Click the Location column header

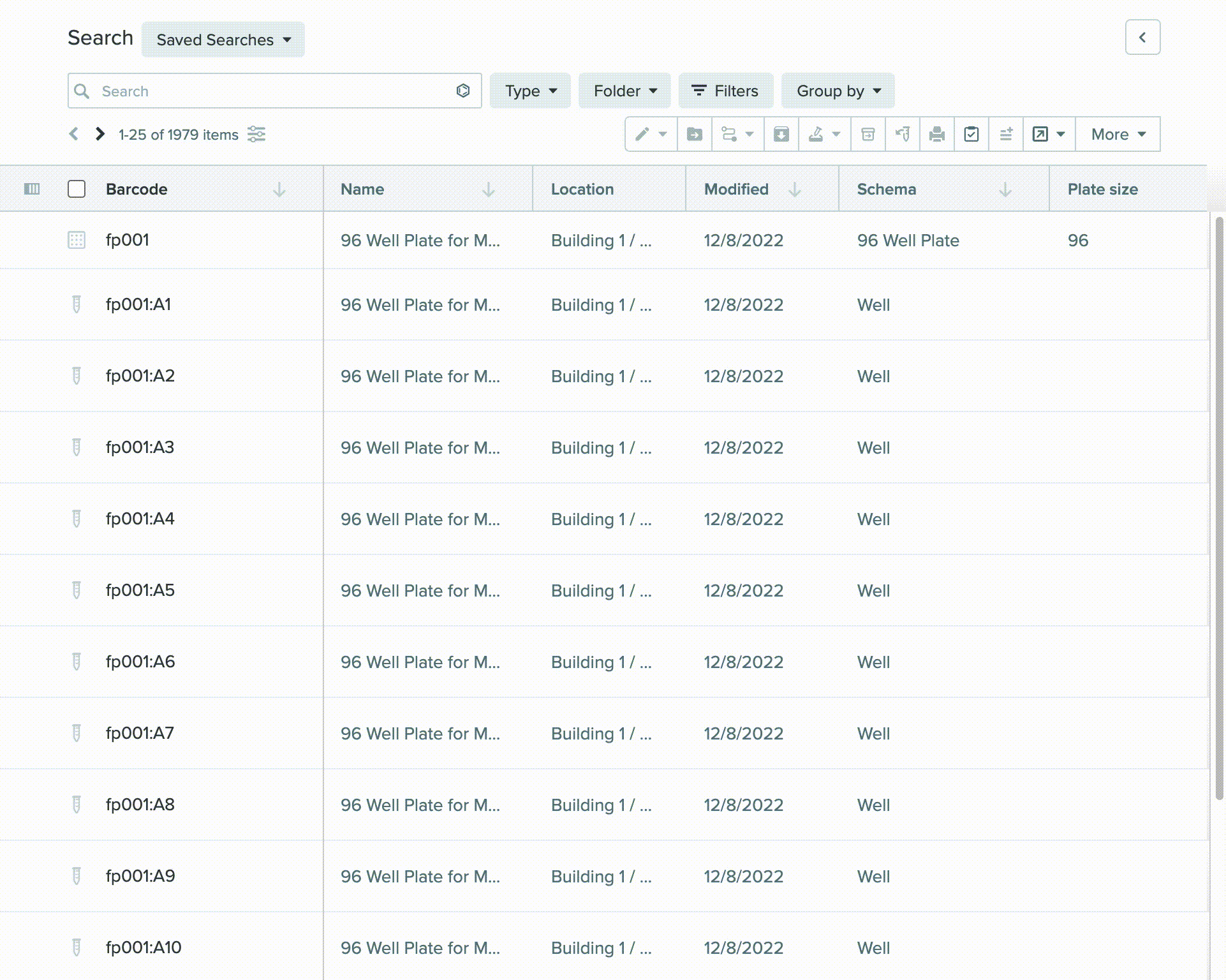[582, 189]
